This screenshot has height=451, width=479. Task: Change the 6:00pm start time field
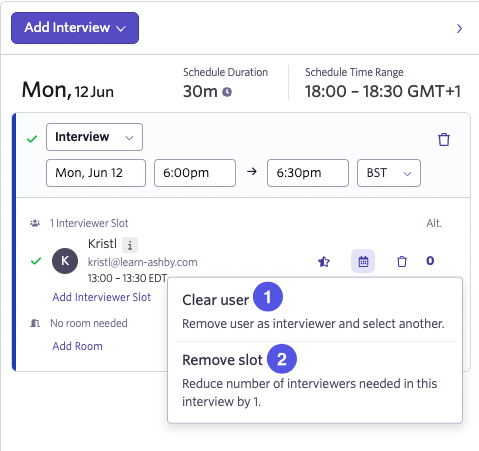coord(195,173)
